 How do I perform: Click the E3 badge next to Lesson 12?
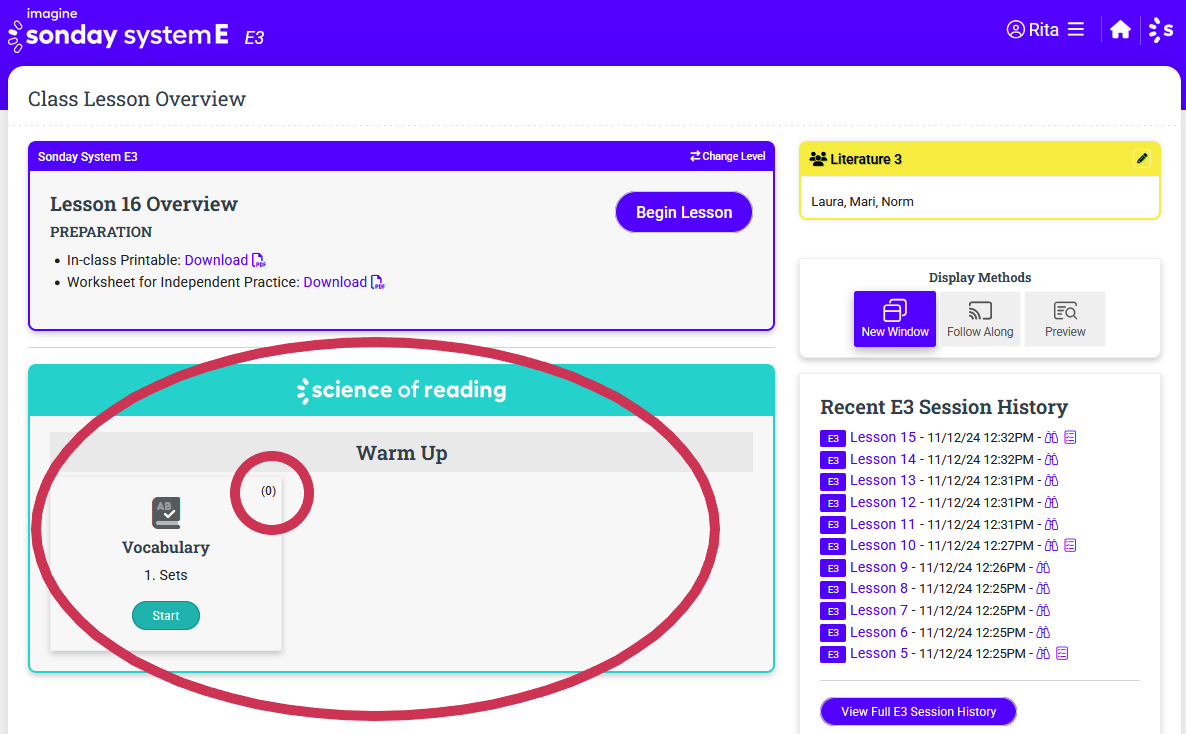coord(833,503)
